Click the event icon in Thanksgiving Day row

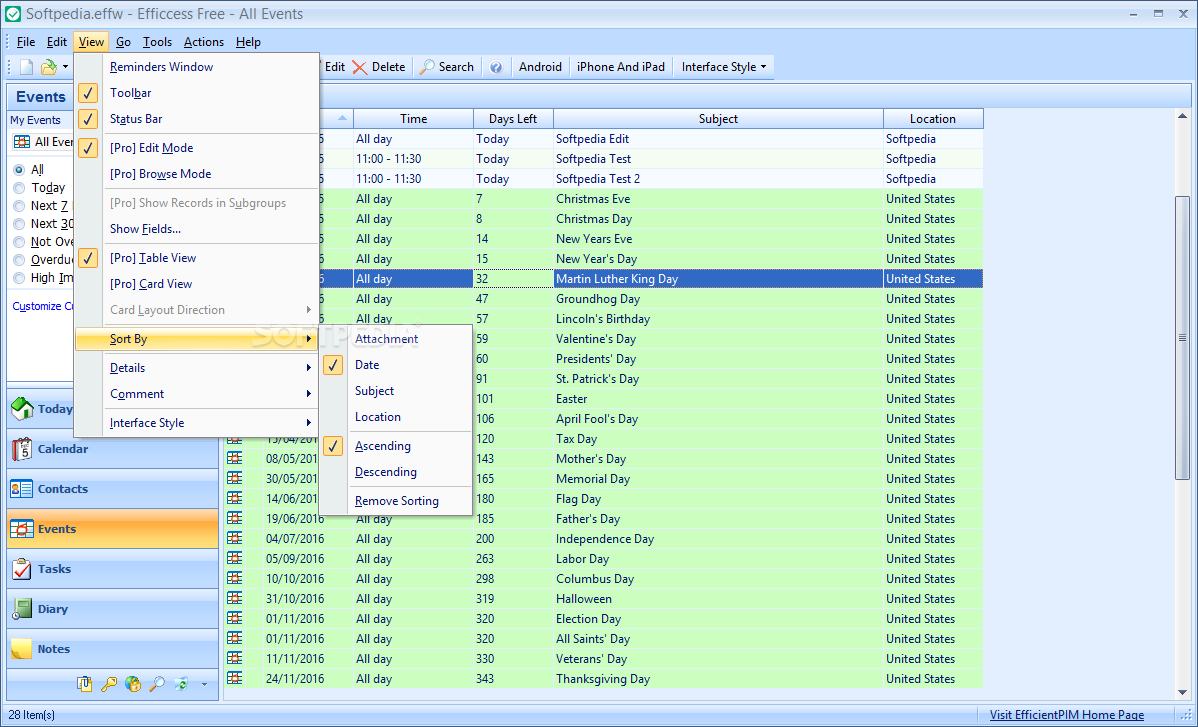tap(235, 678)
